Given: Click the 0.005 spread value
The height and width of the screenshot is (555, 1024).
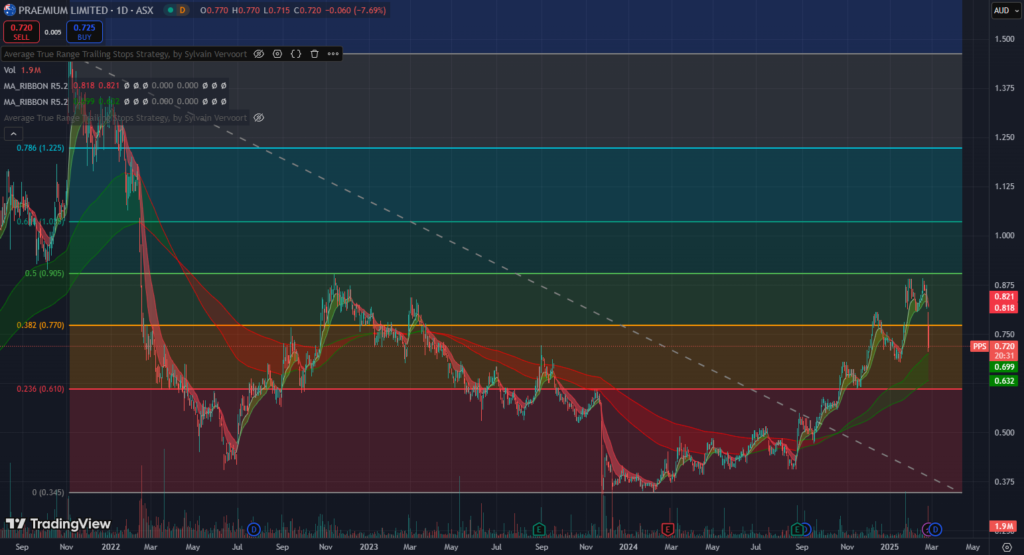Looking at the screenshot, I should 53,32.
